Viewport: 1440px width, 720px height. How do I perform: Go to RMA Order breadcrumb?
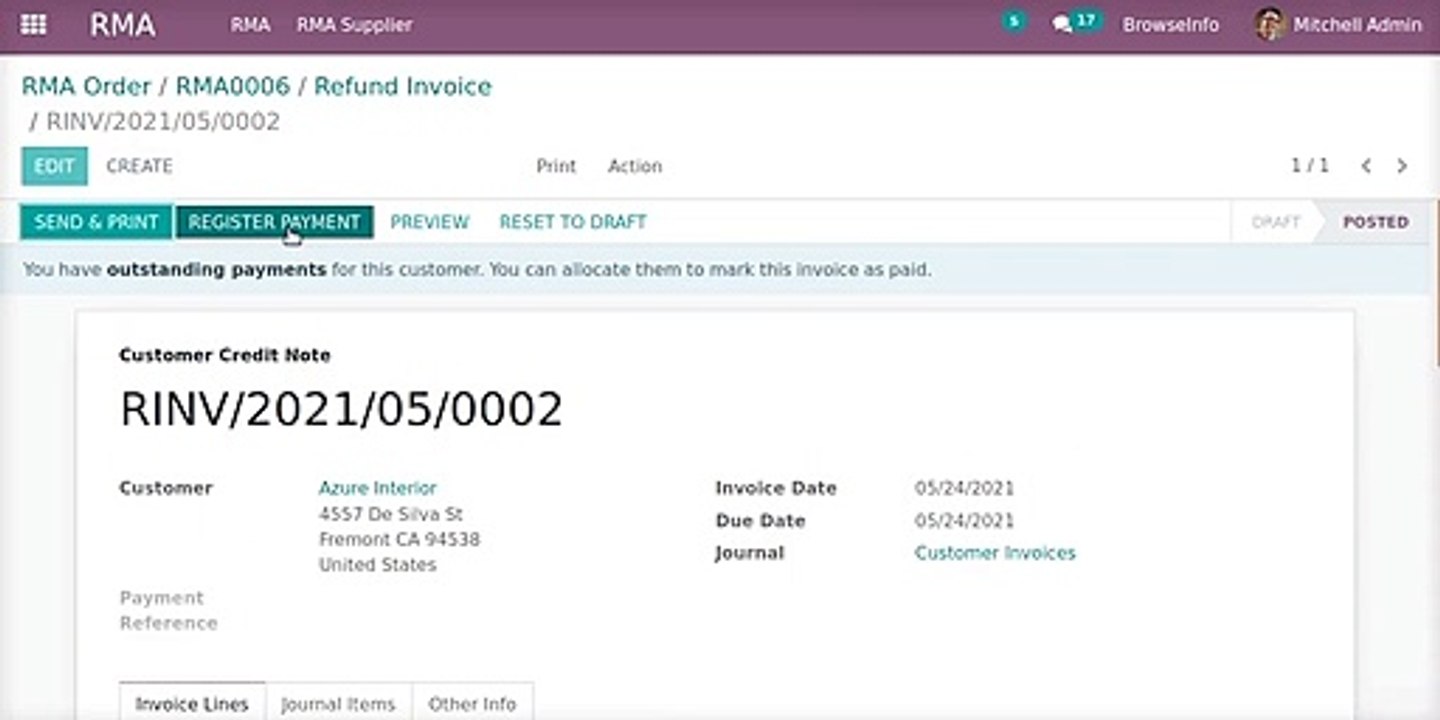[x=86, y=86]
